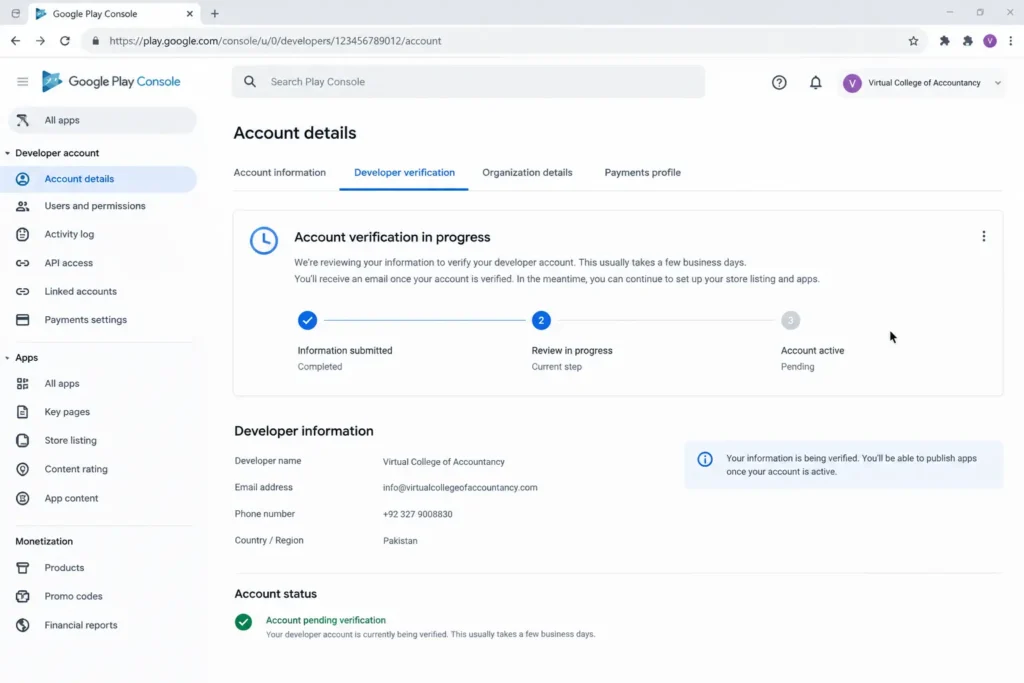Click the Promo codes icon
The image size is (1024, 683).
point(23,596)
